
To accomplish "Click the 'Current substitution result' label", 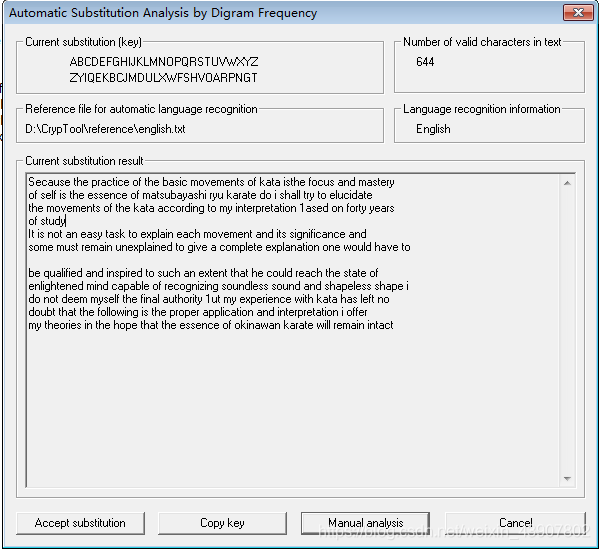I will pyautogui.click(x=84, y=161).
